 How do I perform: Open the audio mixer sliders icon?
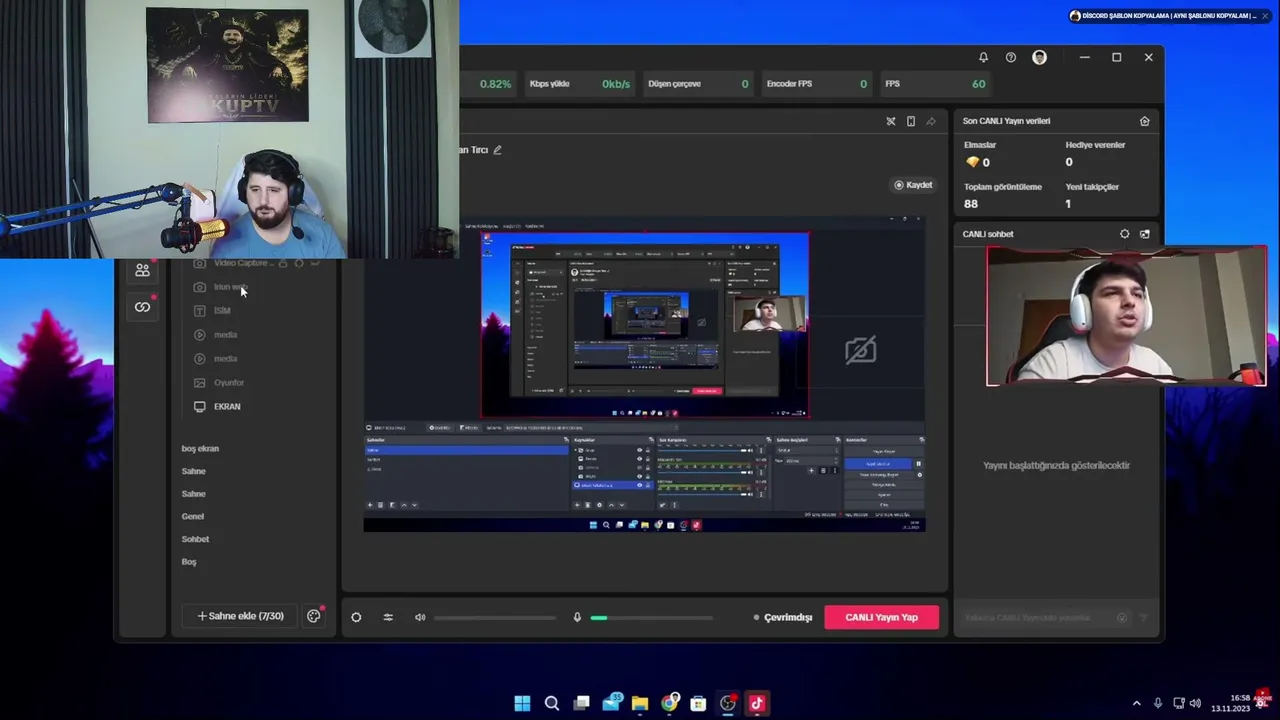pos(388,617)
